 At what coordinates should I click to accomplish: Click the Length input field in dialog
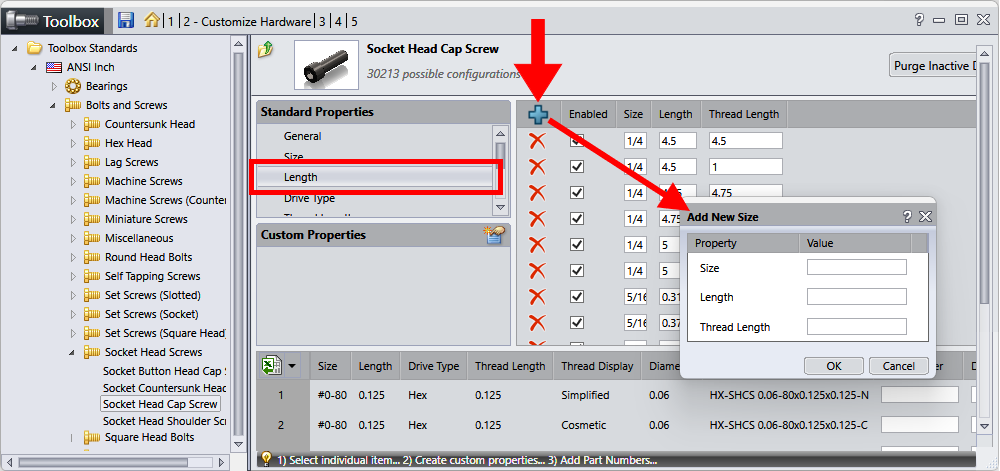point(857,296)
